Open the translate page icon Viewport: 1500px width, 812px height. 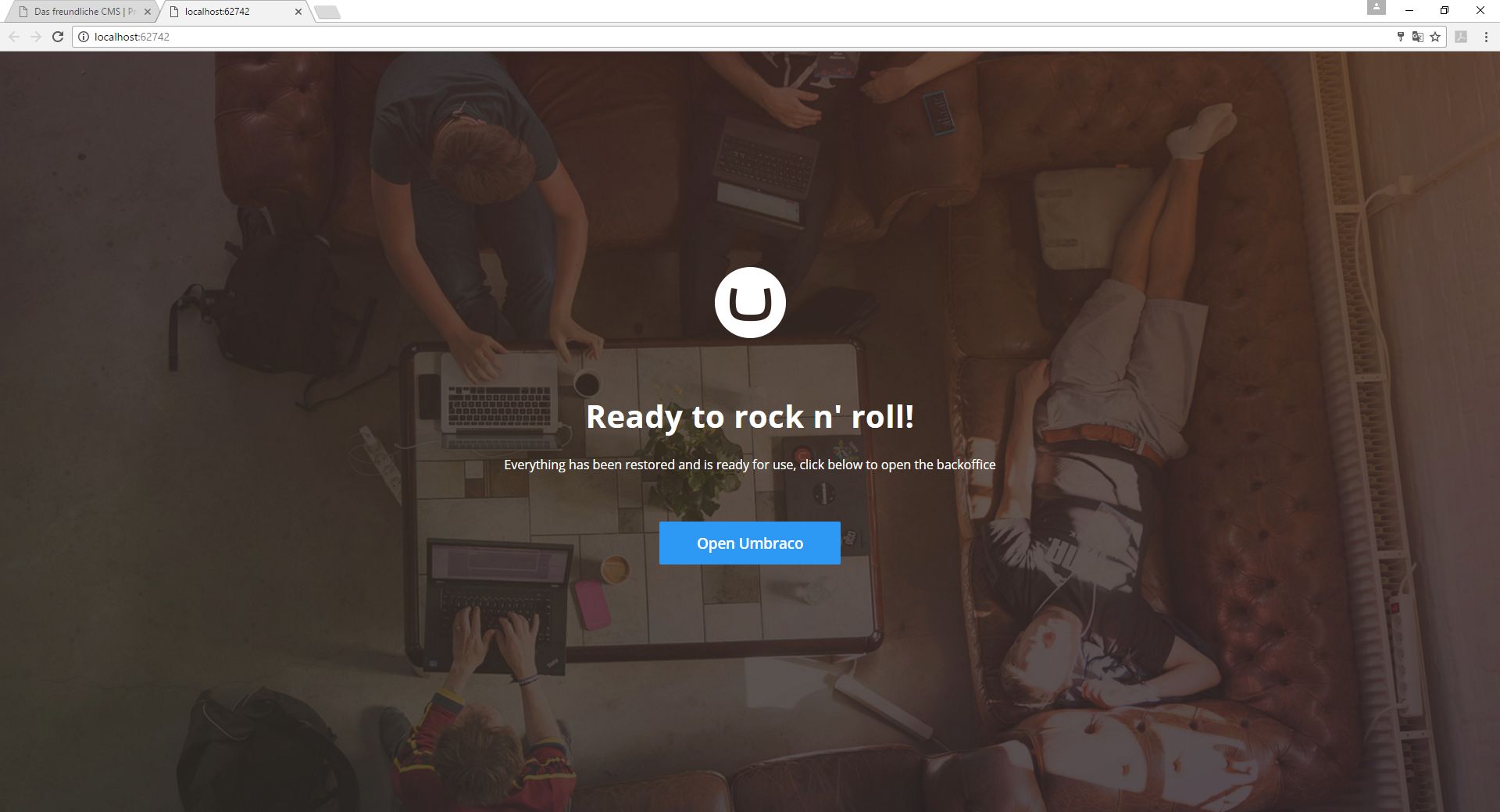tap(1417, 37)
